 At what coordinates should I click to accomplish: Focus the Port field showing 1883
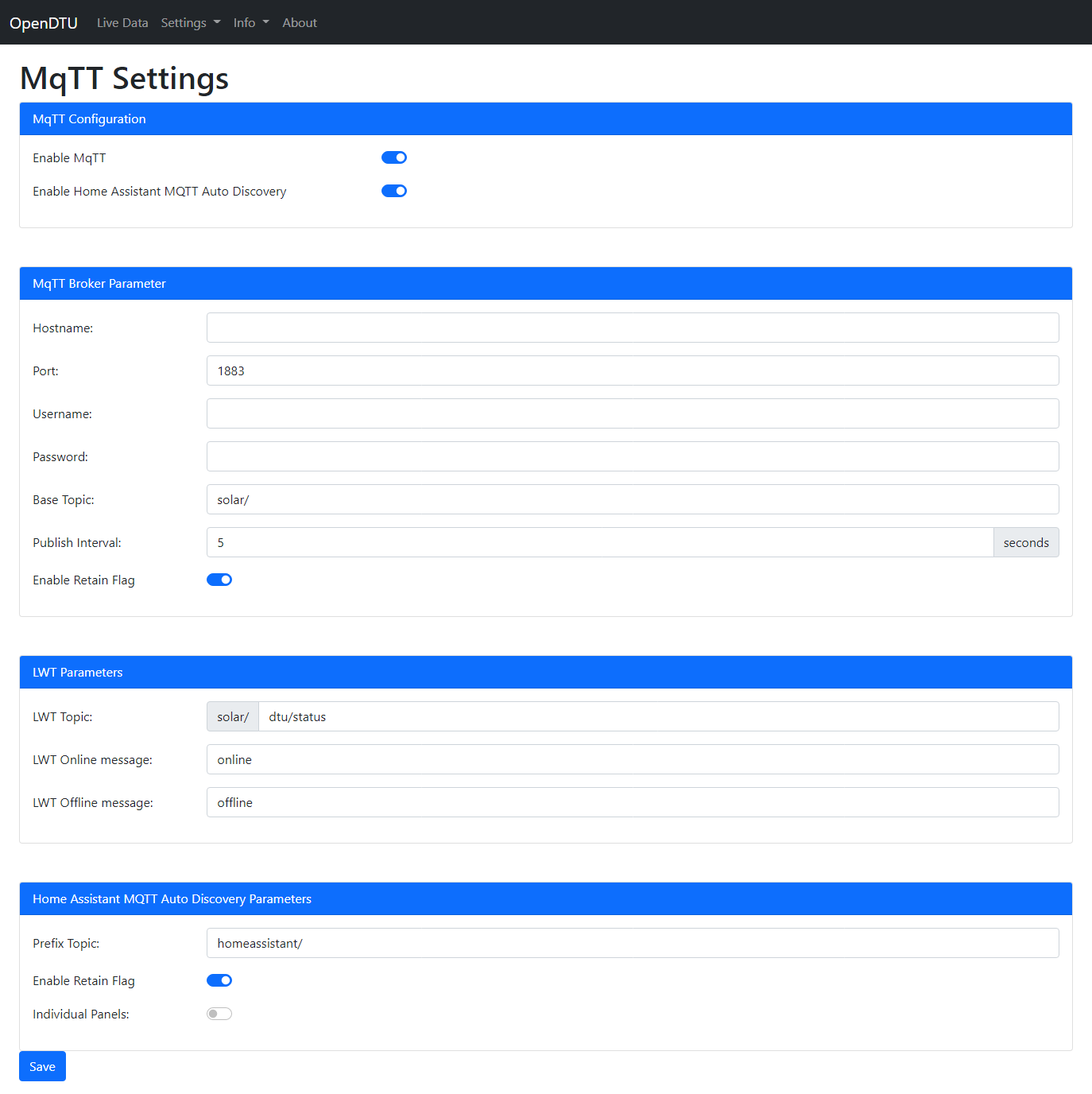(632, 370)
